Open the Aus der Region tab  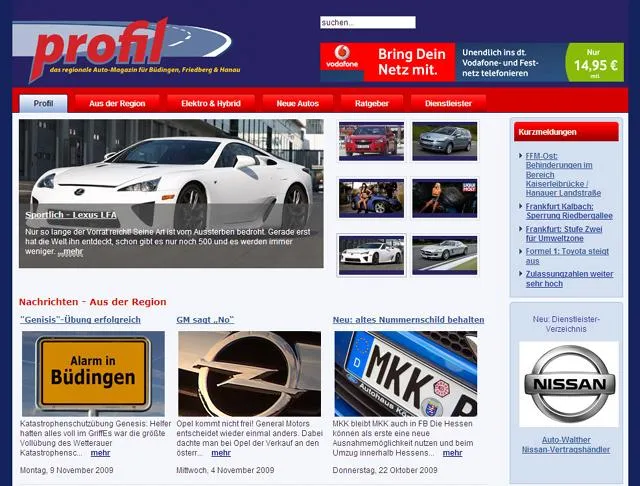tap(117, 104)
